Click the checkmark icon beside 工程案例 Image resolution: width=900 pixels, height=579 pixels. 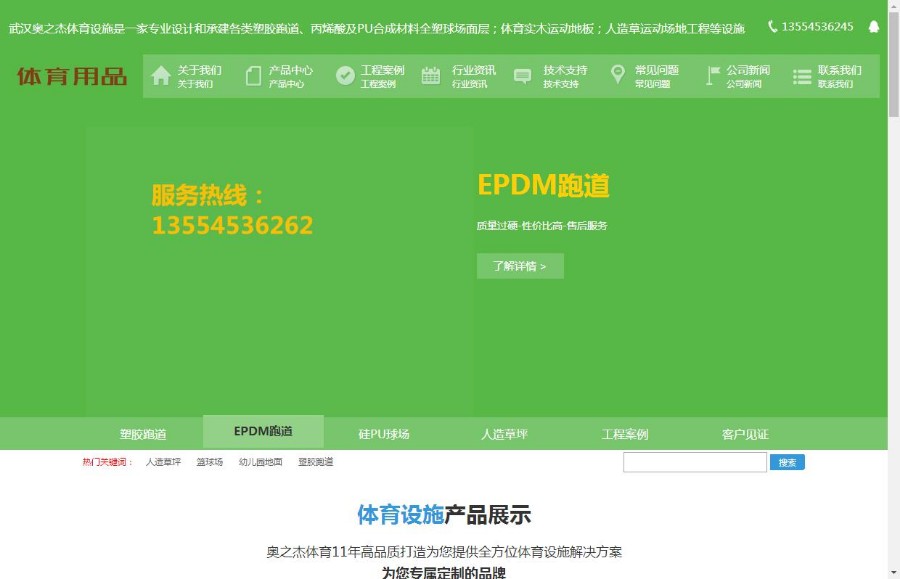[345, 76]
